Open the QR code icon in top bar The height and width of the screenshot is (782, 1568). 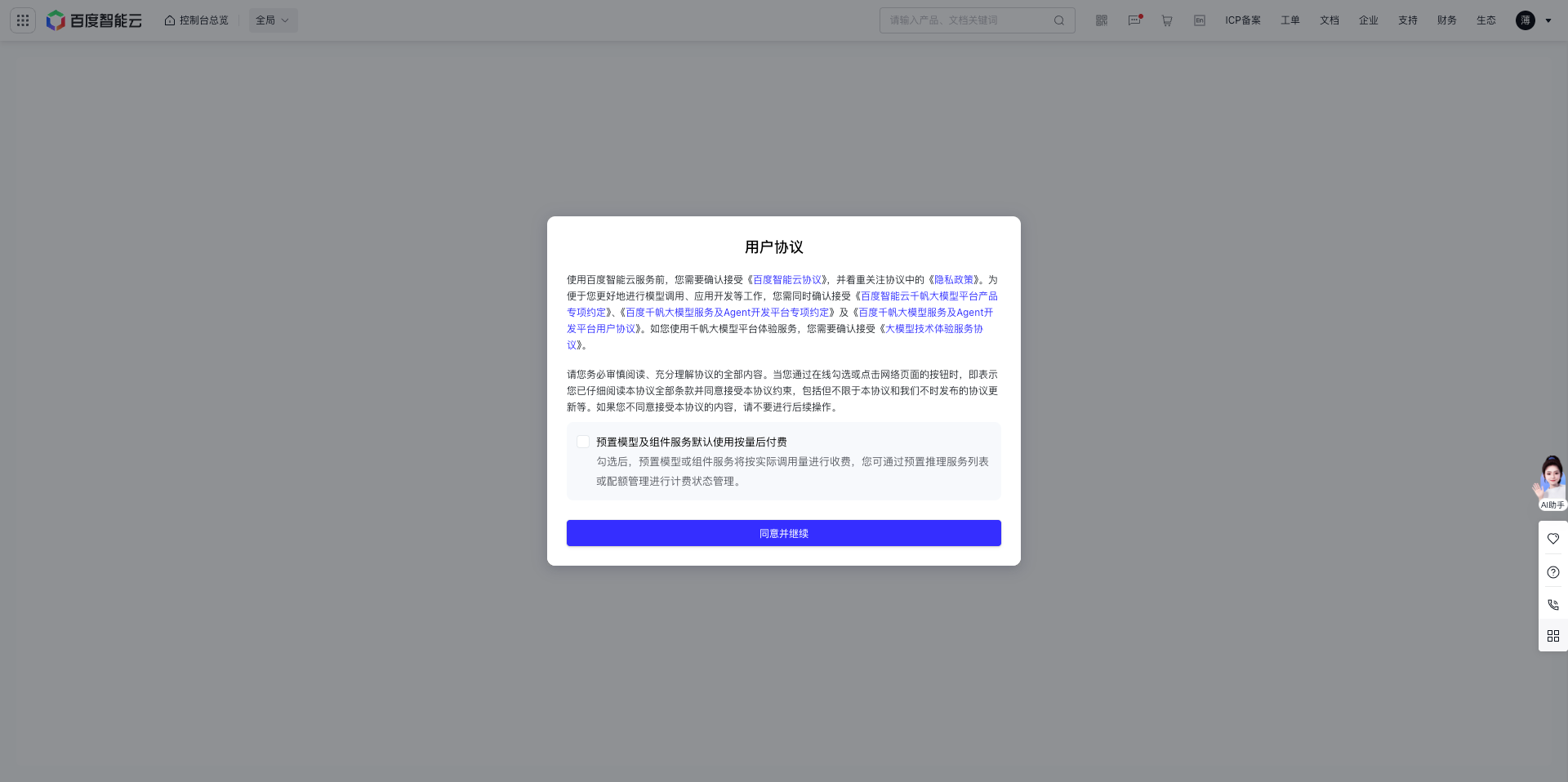(1101, 20)
